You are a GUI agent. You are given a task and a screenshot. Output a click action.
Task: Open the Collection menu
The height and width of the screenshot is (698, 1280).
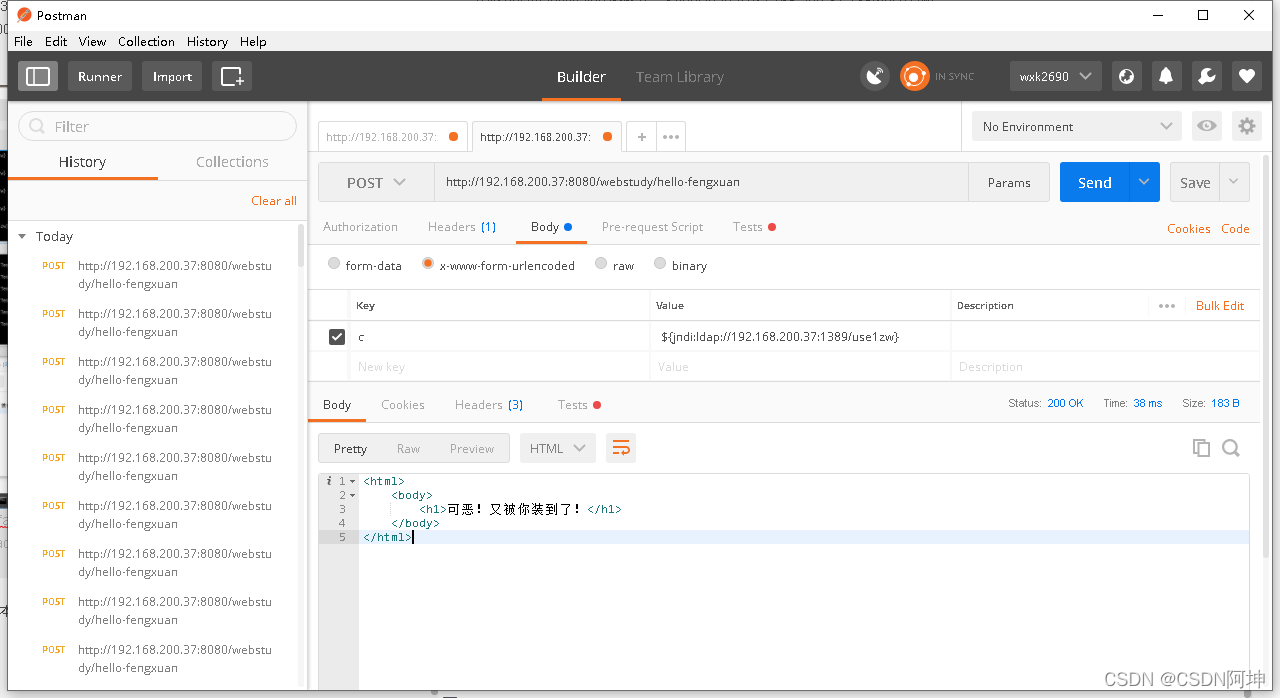tap(146, 41)
